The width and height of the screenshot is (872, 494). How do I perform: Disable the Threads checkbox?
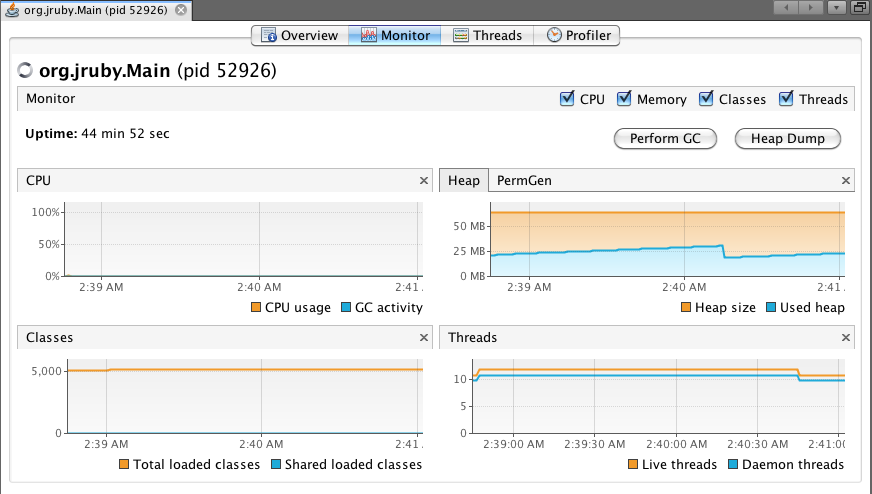[x=786, y=98]
